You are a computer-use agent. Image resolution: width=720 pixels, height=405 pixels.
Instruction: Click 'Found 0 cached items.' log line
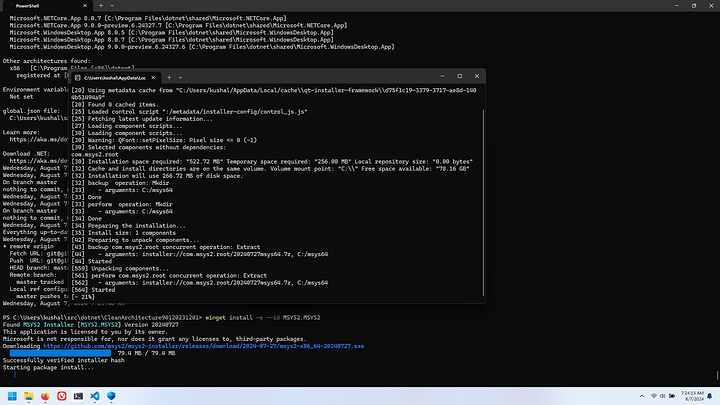[123, 105]
